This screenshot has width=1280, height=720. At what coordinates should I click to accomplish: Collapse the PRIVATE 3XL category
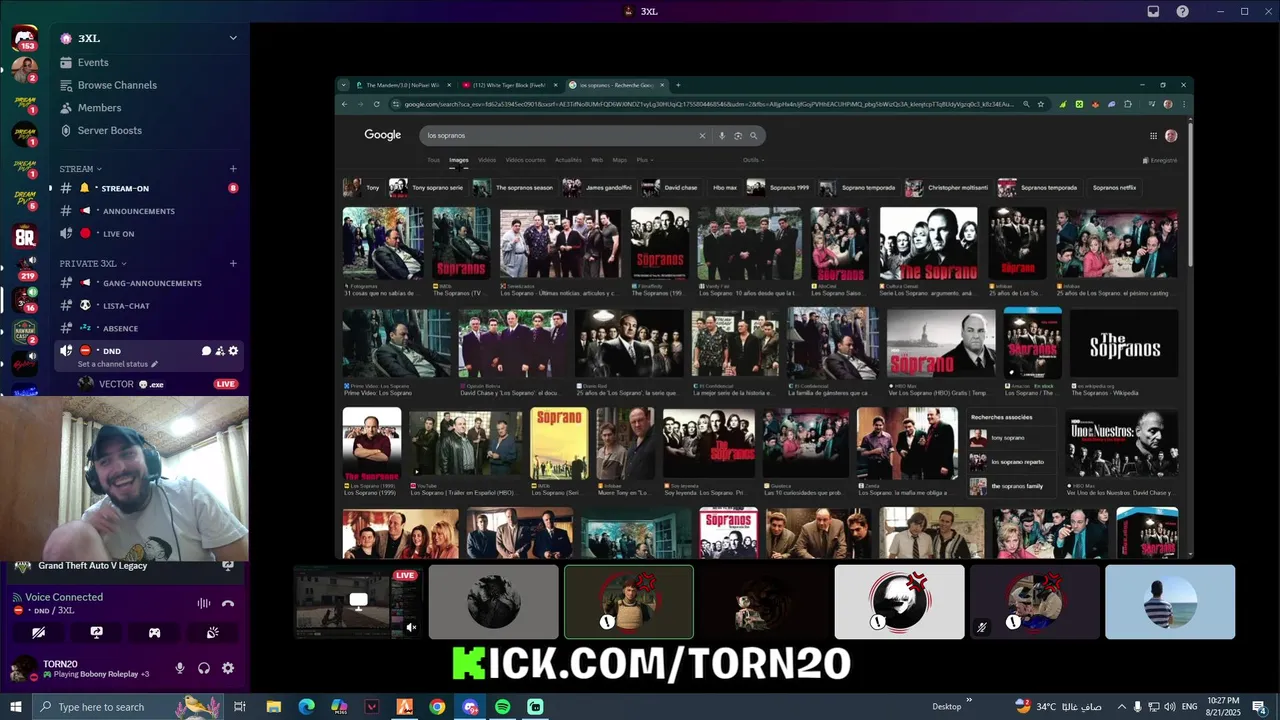coord(92,264)
